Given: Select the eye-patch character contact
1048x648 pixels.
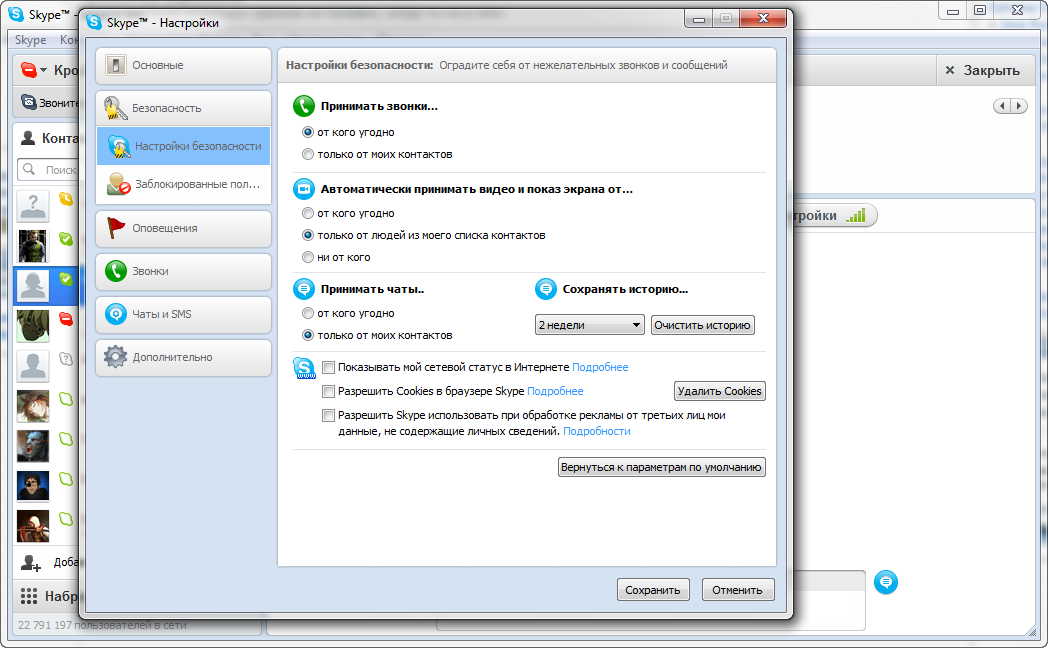Looking at the screenshot, I should [33, 486].
